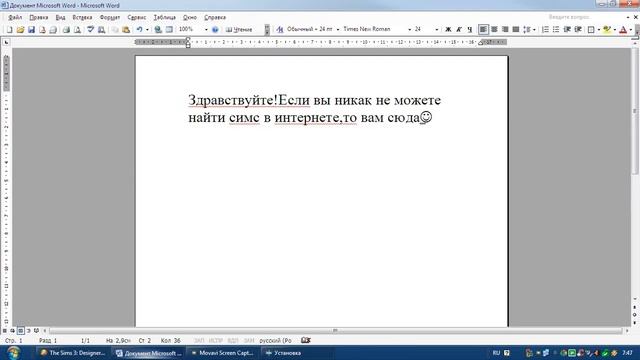Align text to the right
Image resolution: width=640 pixels, height=360 pixels.
(x=505, y=29)
